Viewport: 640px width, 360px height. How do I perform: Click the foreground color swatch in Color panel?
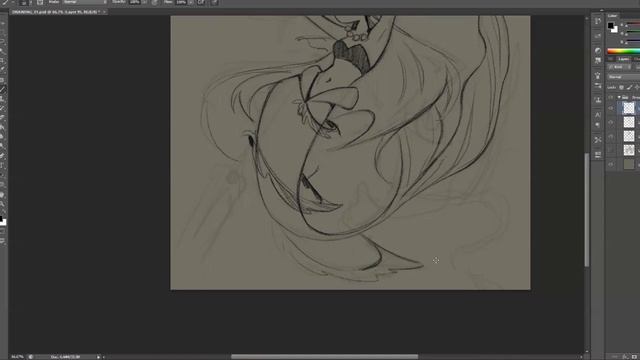[611, 26]
